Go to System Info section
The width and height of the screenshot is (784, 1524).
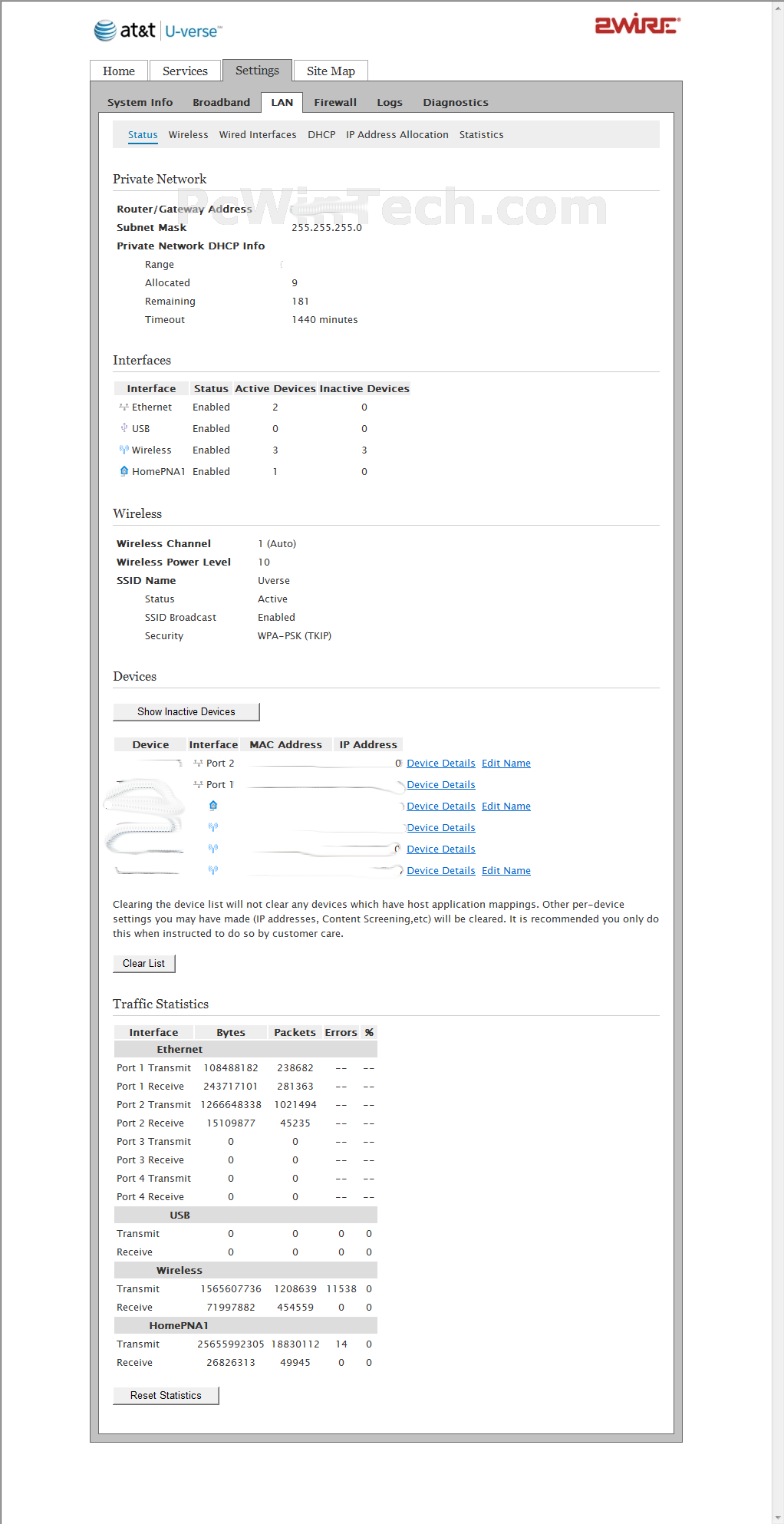coord(140,102)
